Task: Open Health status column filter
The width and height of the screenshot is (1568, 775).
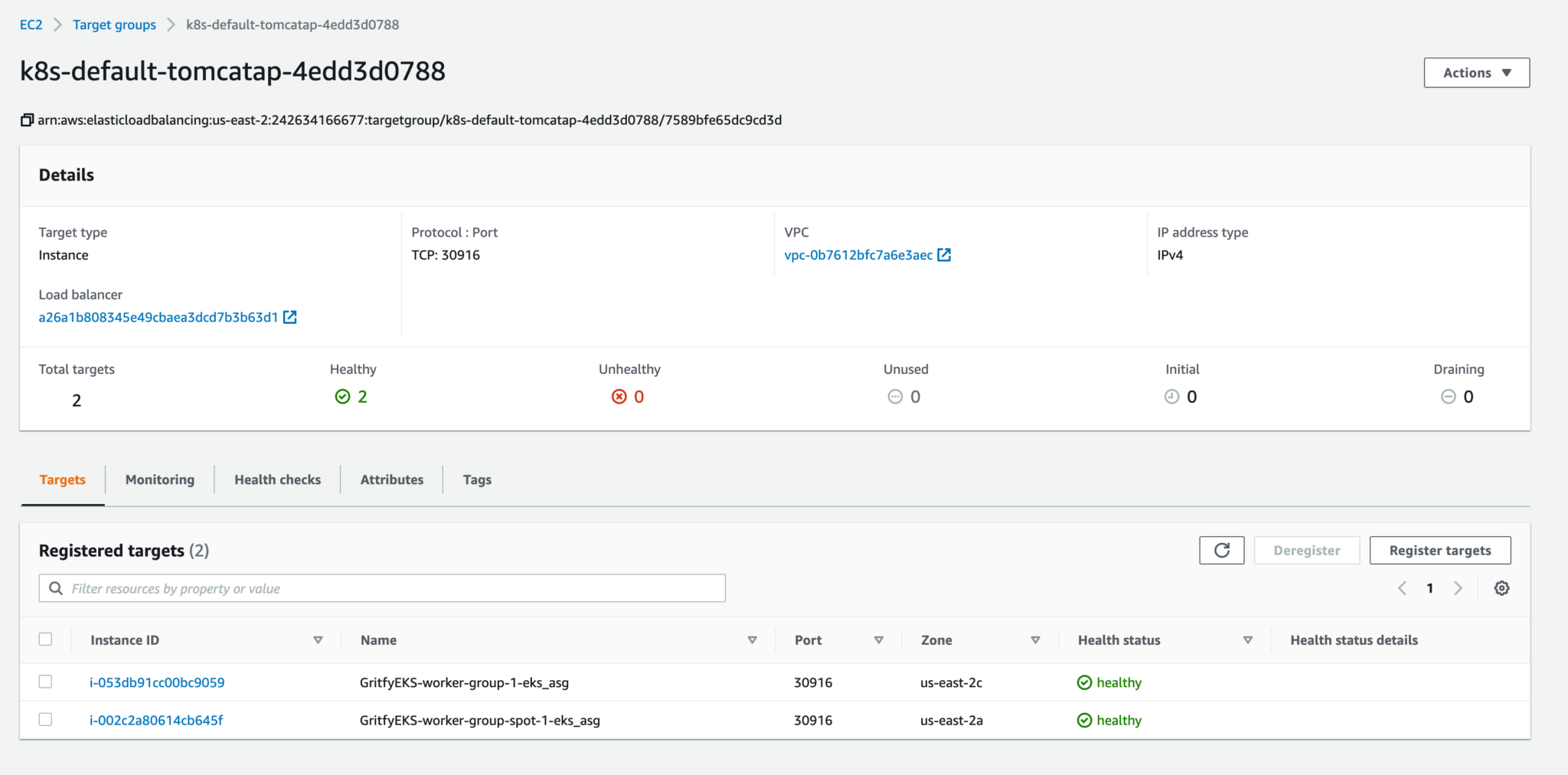Action: [x=1248, y=639]
